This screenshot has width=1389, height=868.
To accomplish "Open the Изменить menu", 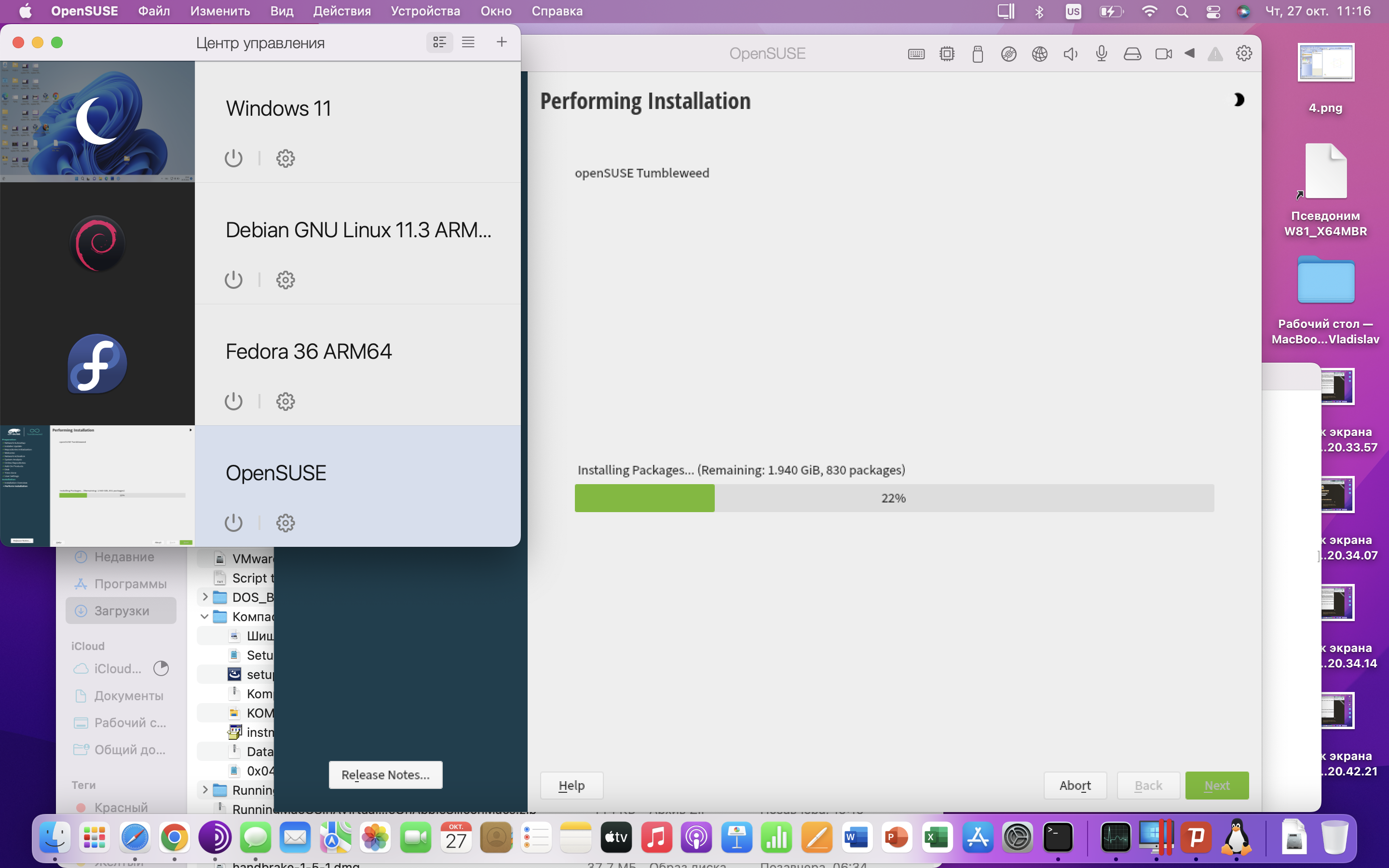I will coord(220,11).
